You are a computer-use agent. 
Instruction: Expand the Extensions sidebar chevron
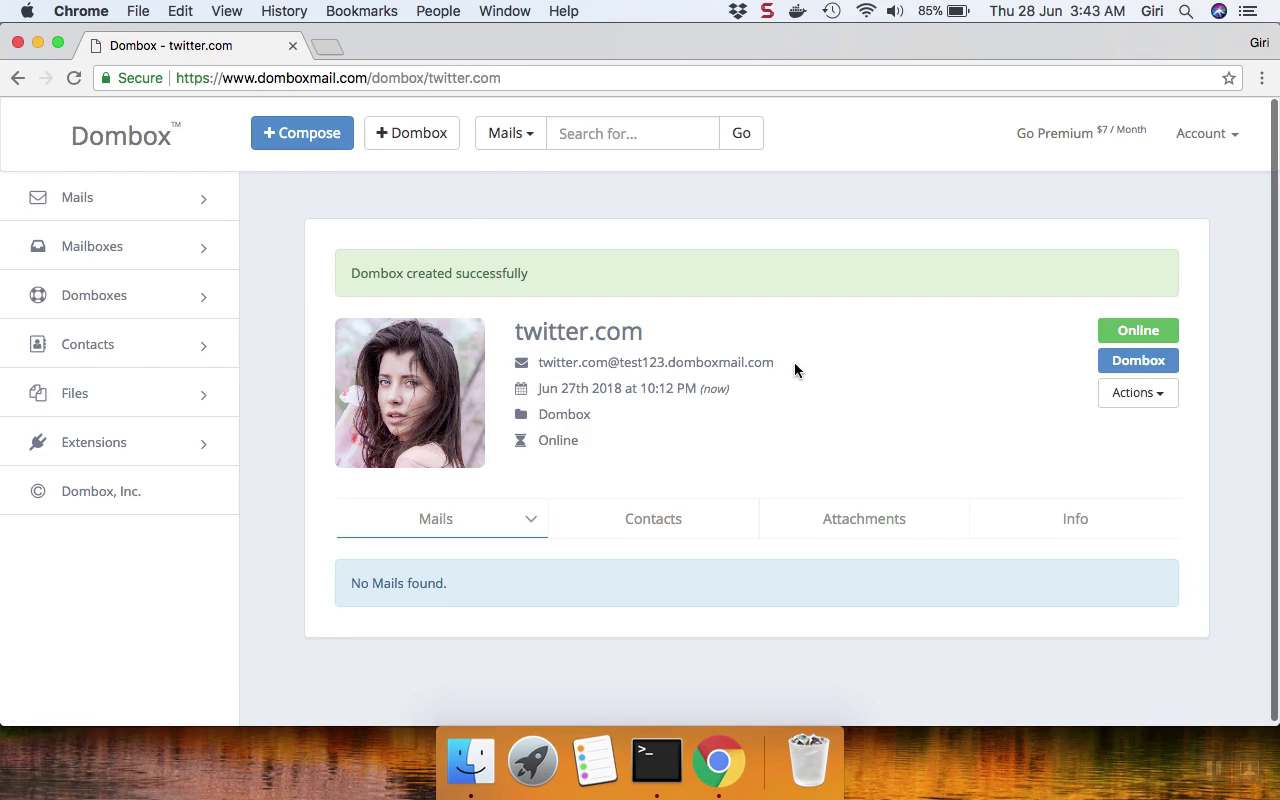(x=203, y=444)
